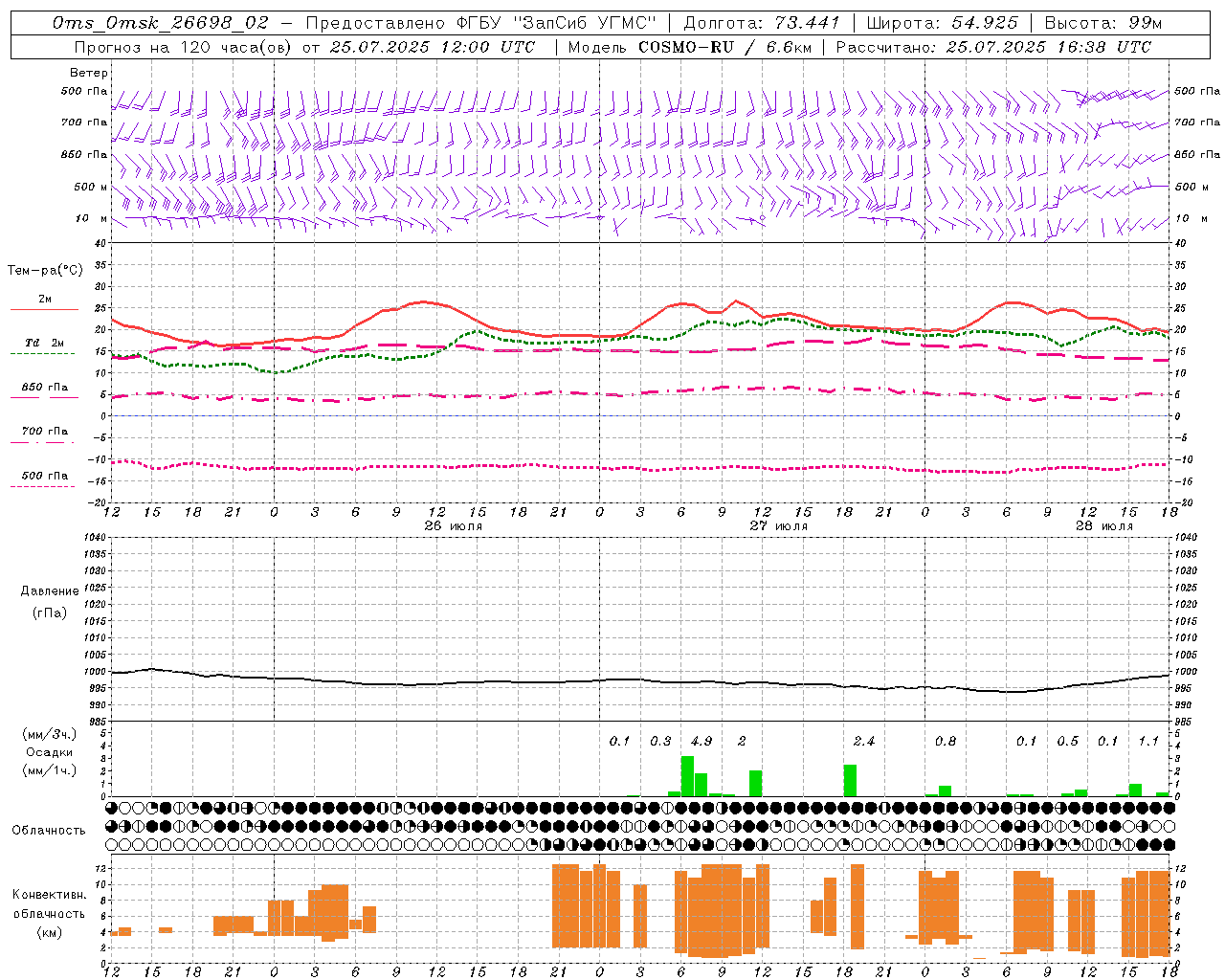The image size is (1225, 980).
Task: Click the "Давление" pressure panel label
Action: click(x=50, y=591)
